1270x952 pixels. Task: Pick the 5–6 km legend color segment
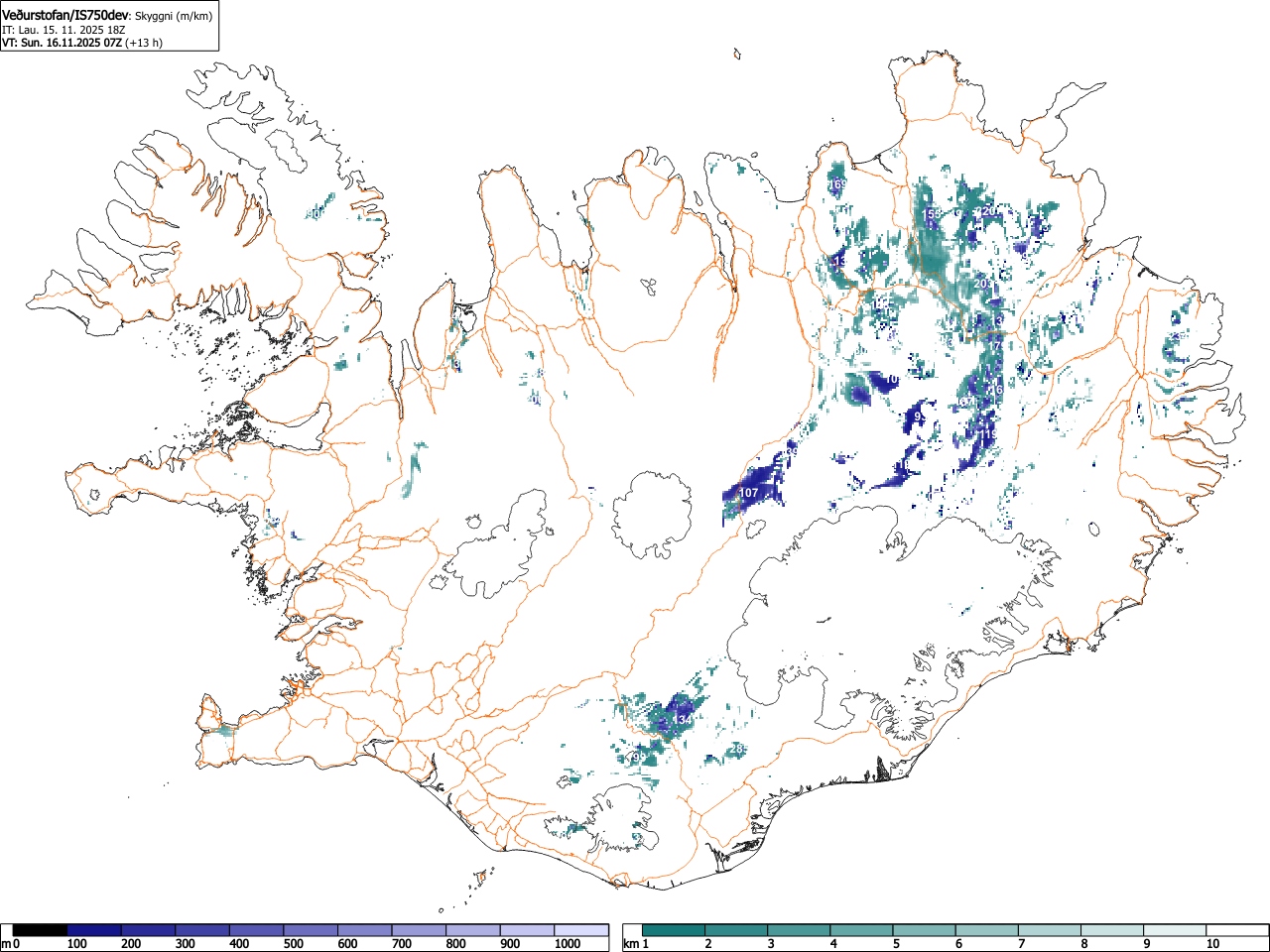click(x=924, y=930)
